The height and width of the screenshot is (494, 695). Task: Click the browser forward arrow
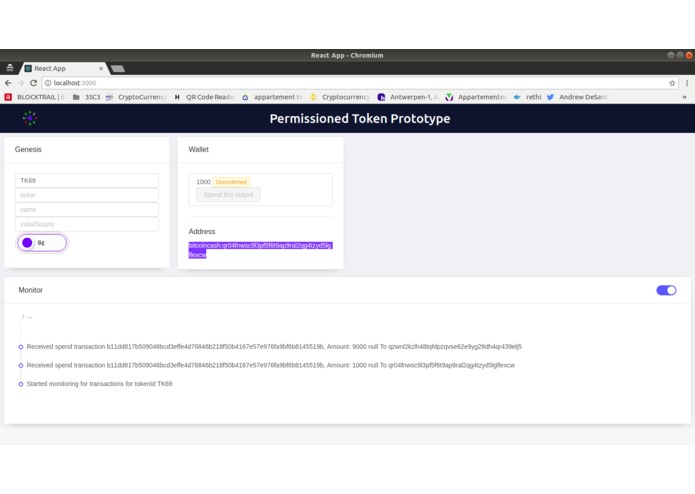point(20,83)
